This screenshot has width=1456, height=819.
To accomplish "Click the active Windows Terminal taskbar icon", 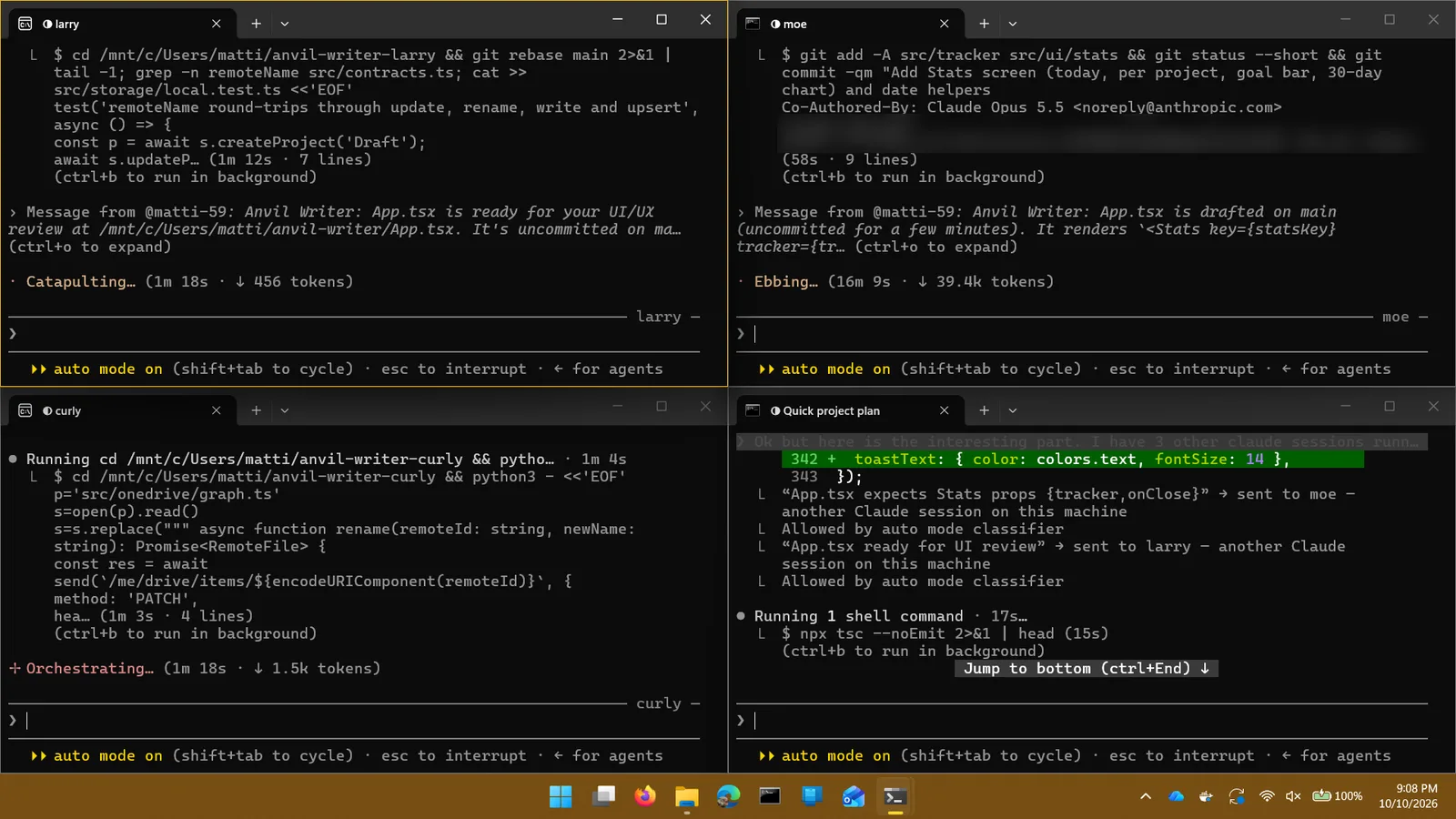I will pyautogui.click(x=895, y=796).
